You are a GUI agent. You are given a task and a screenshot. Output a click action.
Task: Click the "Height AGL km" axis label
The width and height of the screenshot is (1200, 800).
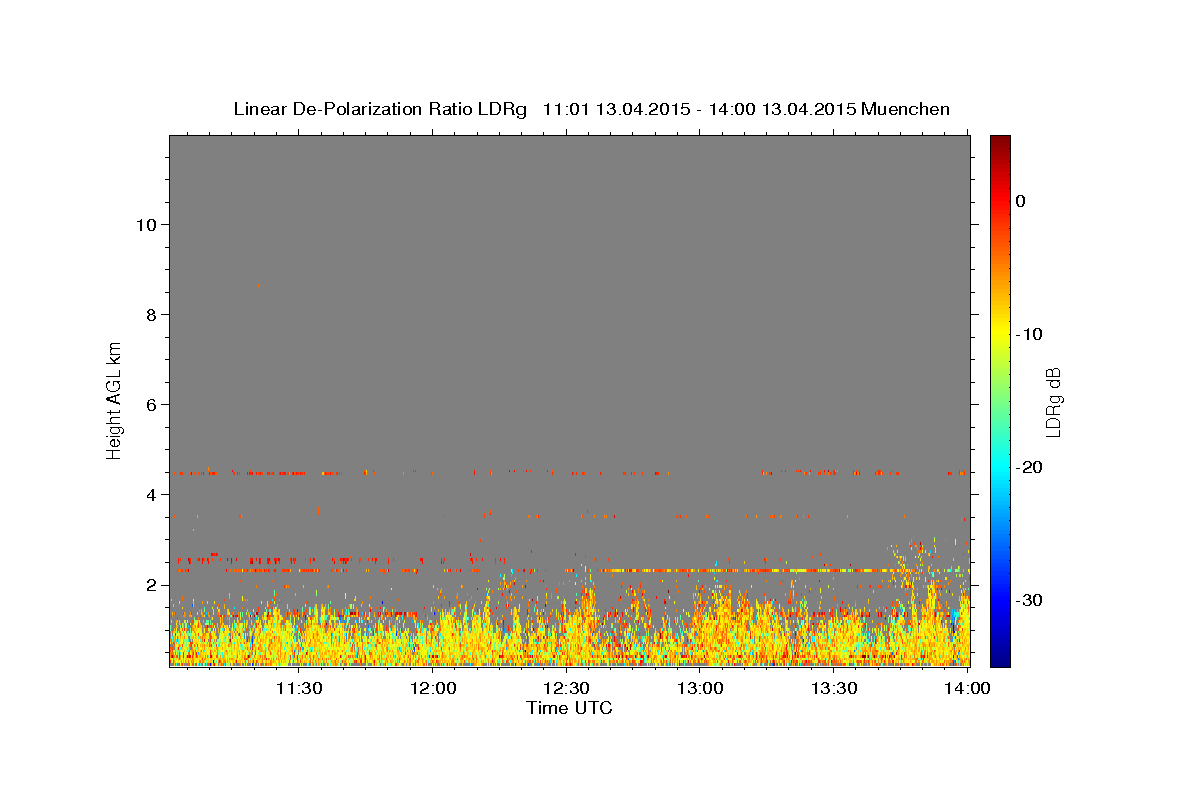(x=115, y=399)
